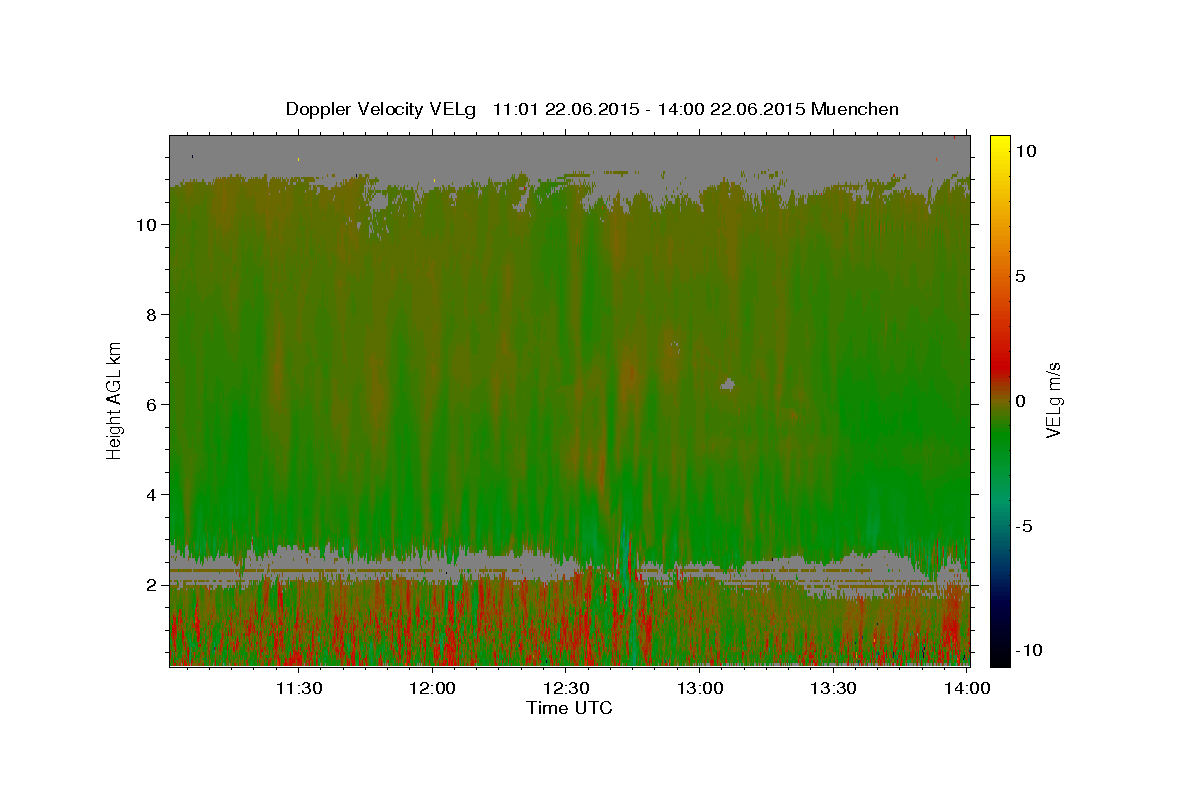Click the yellow top of the colorbar

tap(999, 146)
